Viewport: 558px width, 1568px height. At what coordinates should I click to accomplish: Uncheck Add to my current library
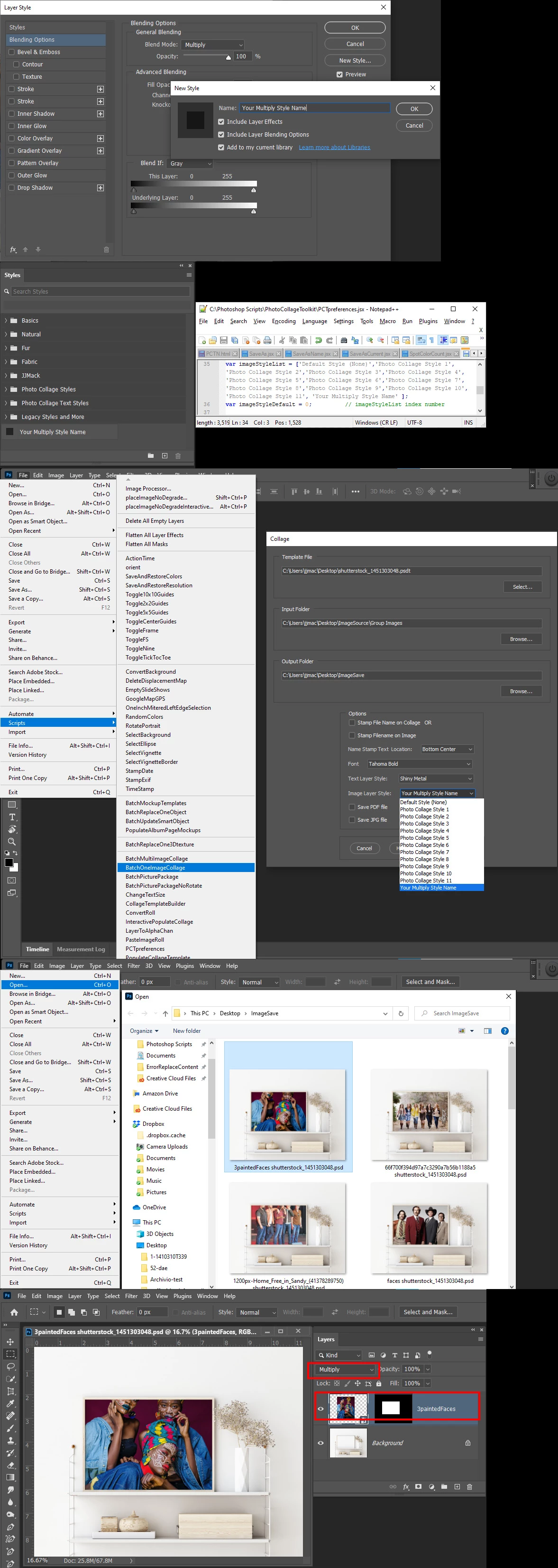pos(221,147)
